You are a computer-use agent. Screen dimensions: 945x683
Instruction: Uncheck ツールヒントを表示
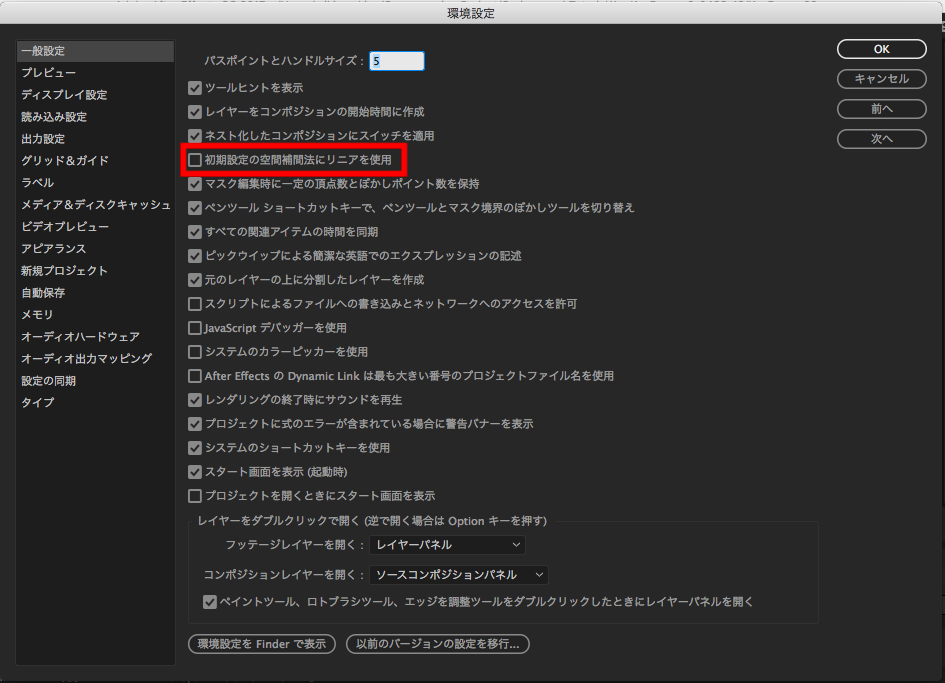tap(195, 88)
